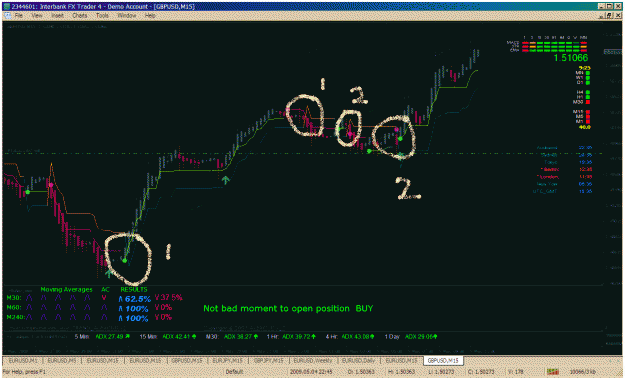This screenshot has height=378, width=625.
Task: Click the M30 37.5% down result
Action: pos(169,297)
